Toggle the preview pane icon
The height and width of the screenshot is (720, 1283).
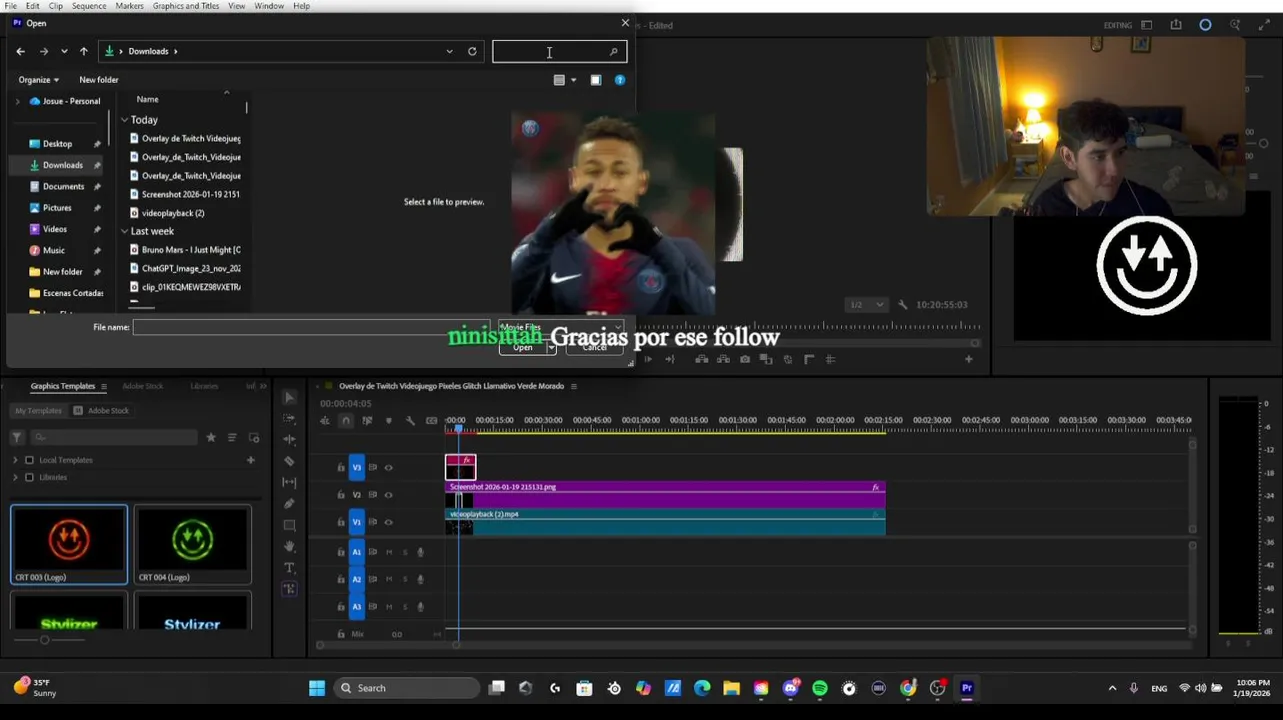596,80
